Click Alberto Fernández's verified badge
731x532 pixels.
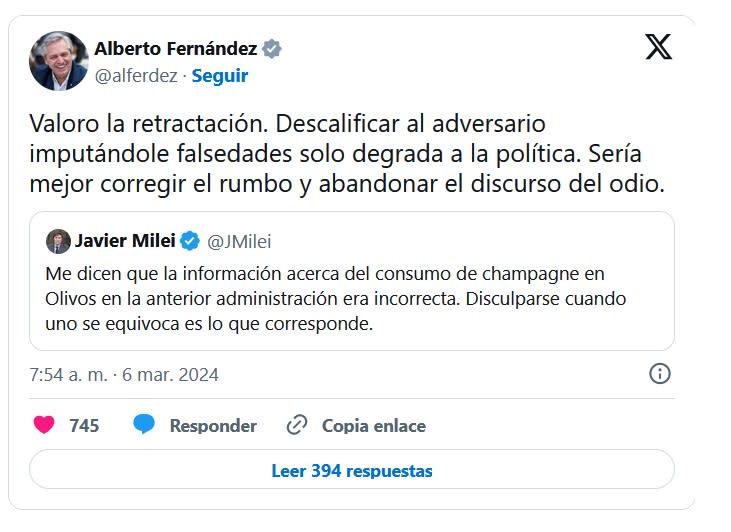[x=271, y=49]
